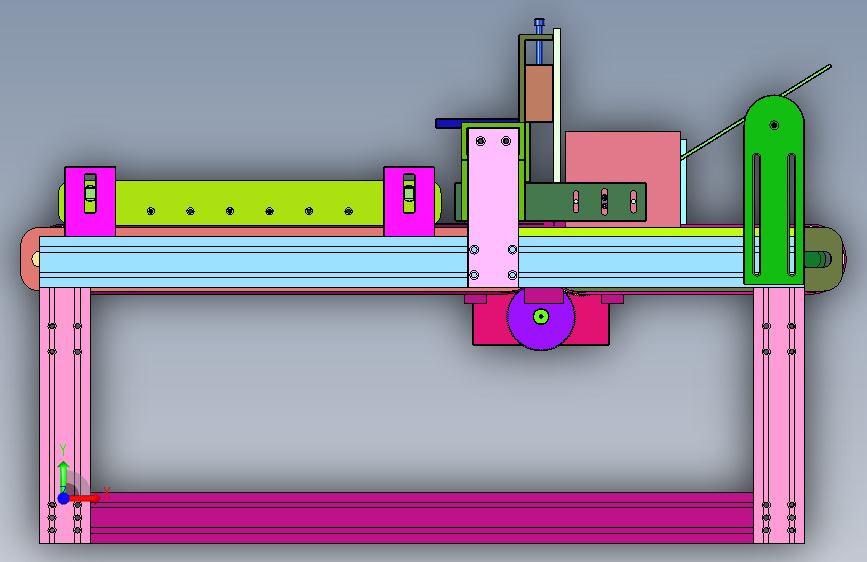Click the green hub of the purple gear
Screen dimensions: 867x562
(x=541, y=316)
